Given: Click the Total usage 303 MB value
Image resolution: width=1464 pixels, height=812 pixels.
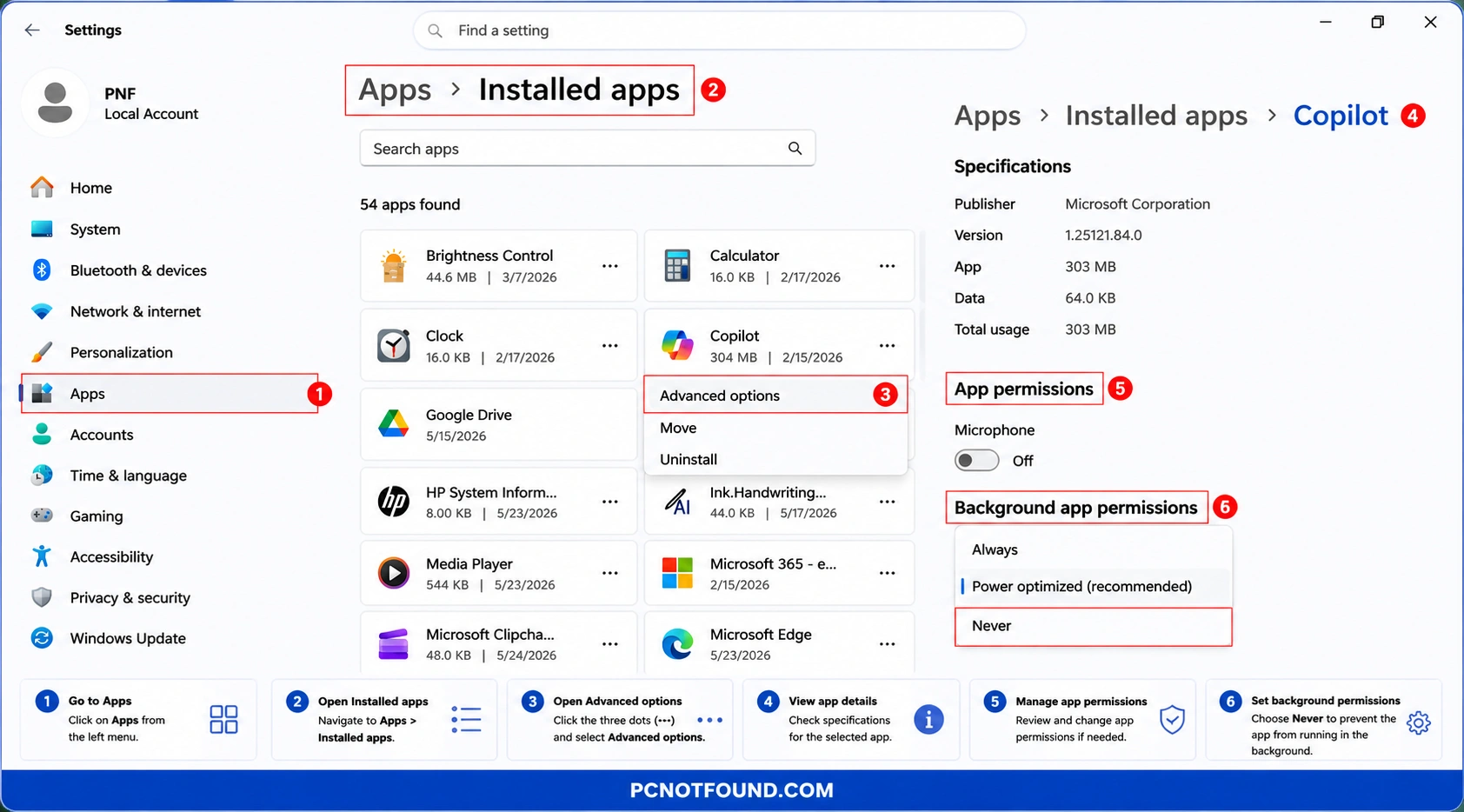Looking at the screenshot, I should click(x=1090, y=329).
